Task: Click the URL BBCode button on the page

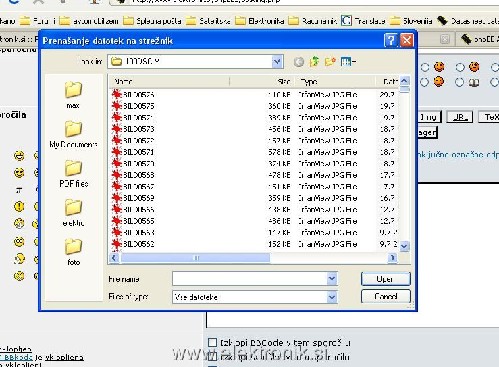Action: [459, 117]
